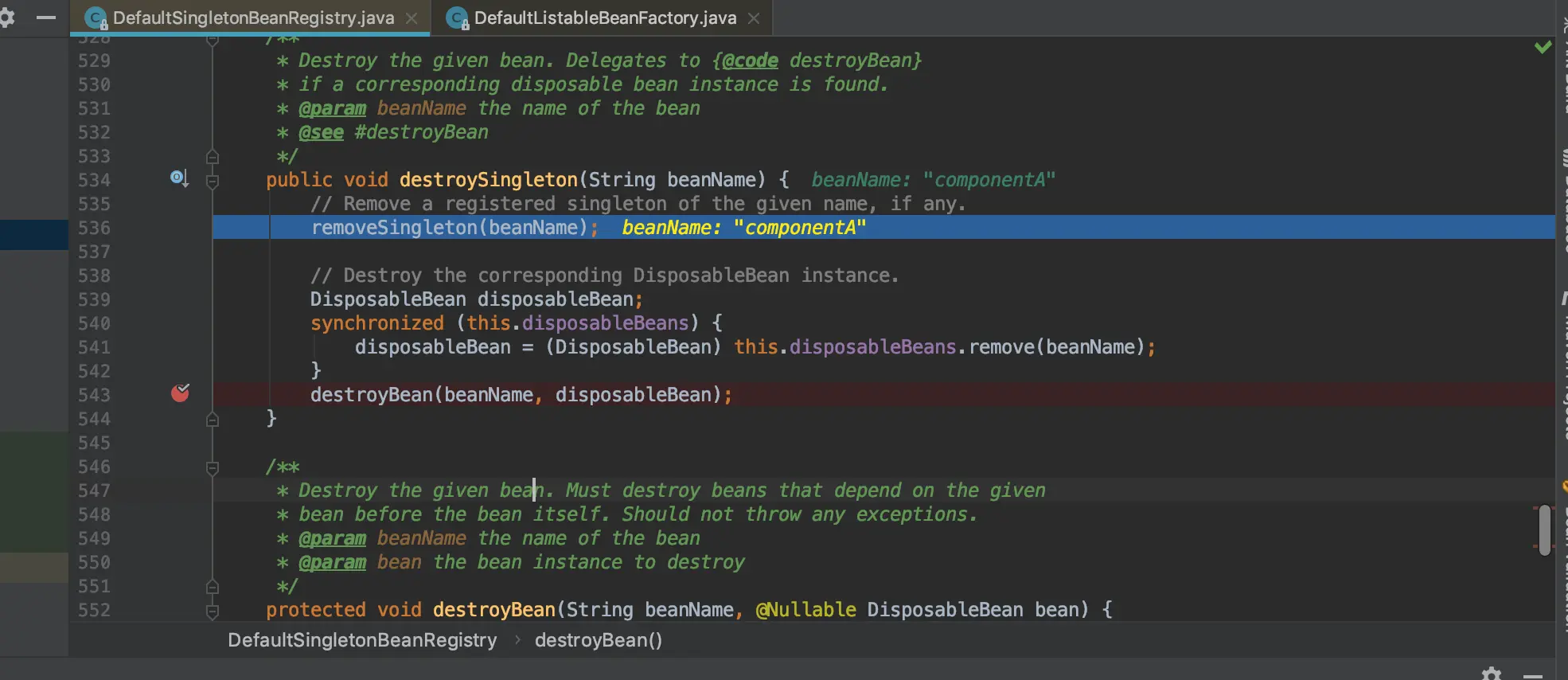The image size is (1568, 680).
Task: Click @param tag on line 531
Action: [x=332, y=108]
